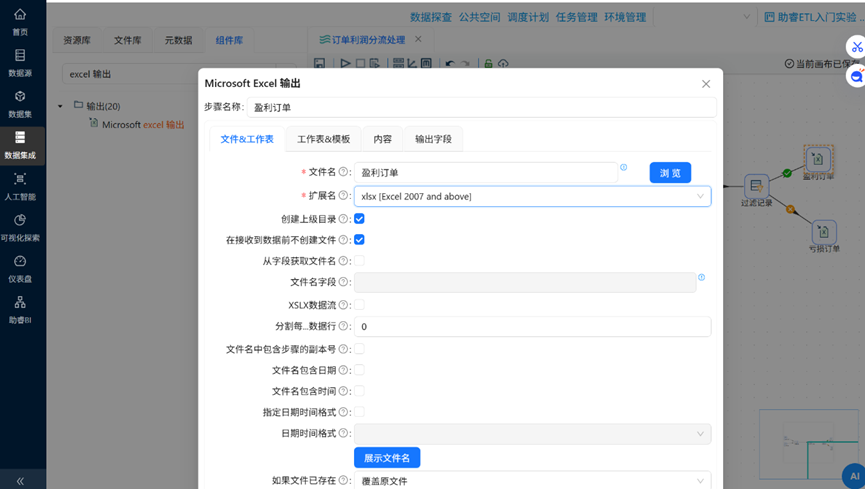This screenshot has width=865, height=489.
Task: Close the 订单利润分流处理 canvas tab
Action: pyautogui.click(x=418, y=39)
